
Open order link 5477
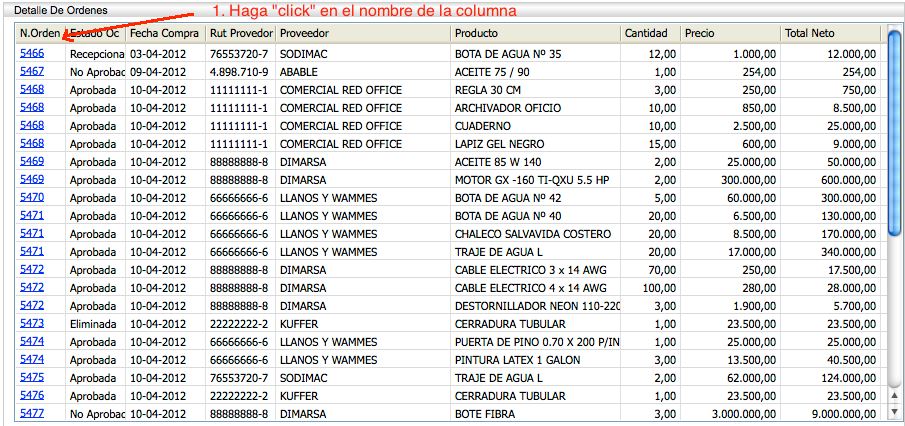tap(32, 413)
